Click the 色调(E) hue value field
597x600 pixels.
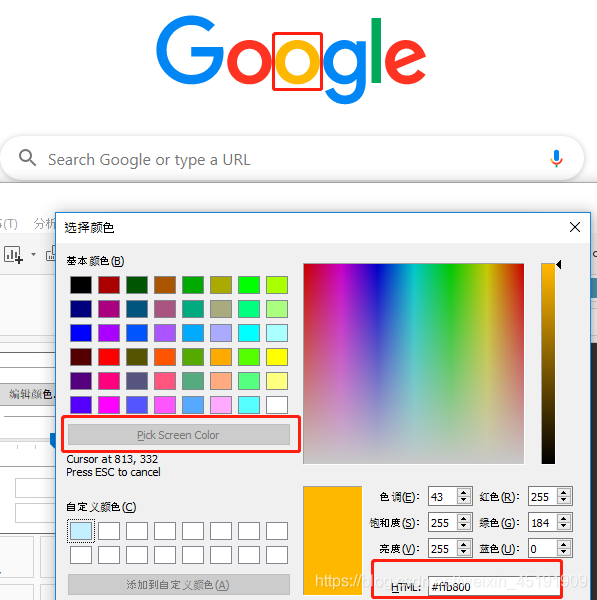click(443, 497)
